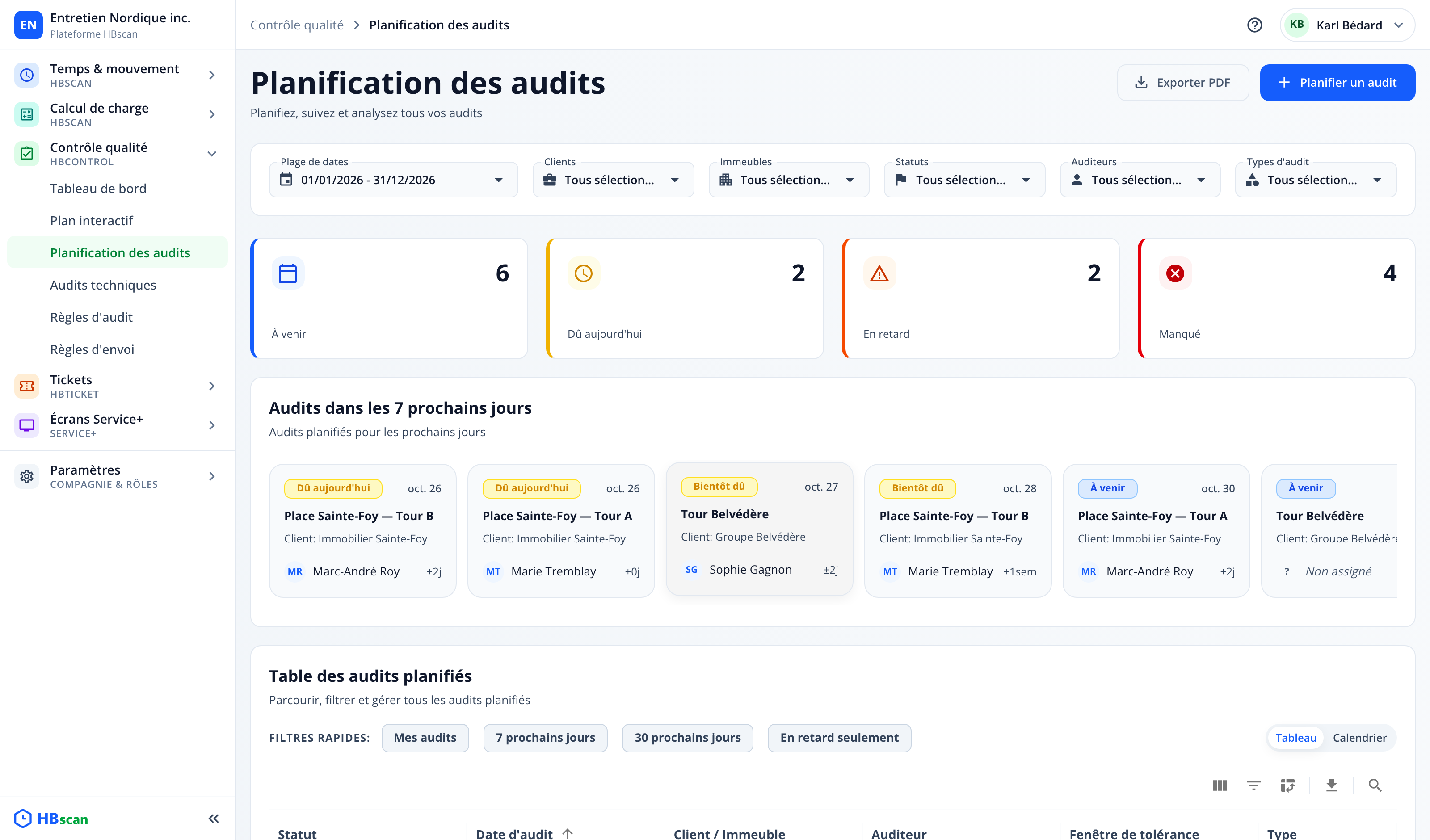This screenshot has height=840, width=1430.
Task: Click the clock icon on Dû aujourd'hui card
Action: (x=583, y=273)
